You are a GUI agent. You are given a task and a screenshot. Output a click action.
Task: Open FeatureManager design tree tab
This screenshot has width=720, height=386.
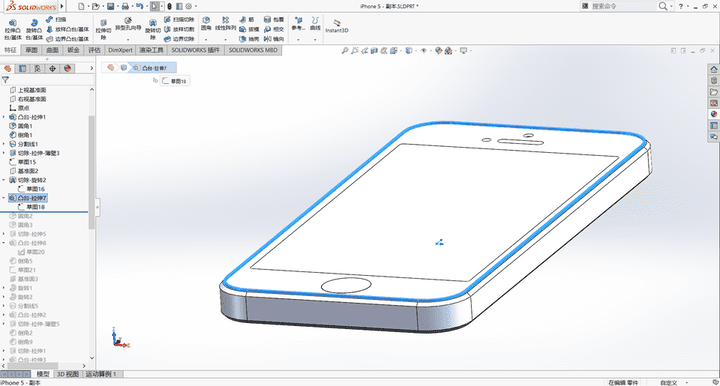coord(7,68)
